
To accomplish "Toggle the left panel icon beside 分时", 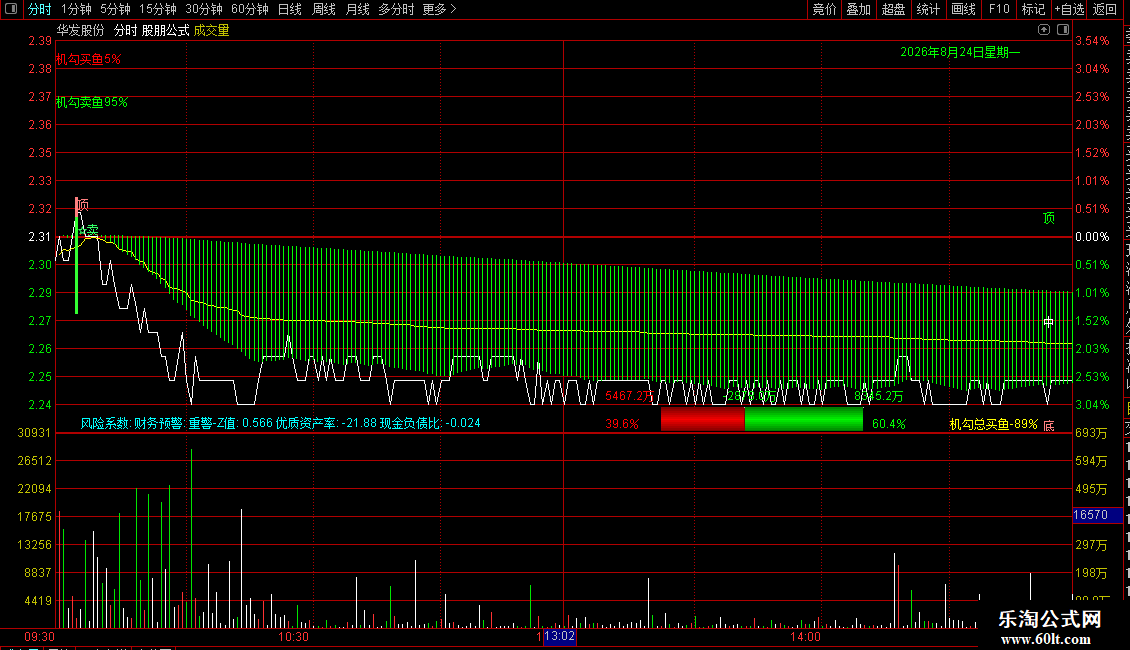I will (x=11, y=9).
